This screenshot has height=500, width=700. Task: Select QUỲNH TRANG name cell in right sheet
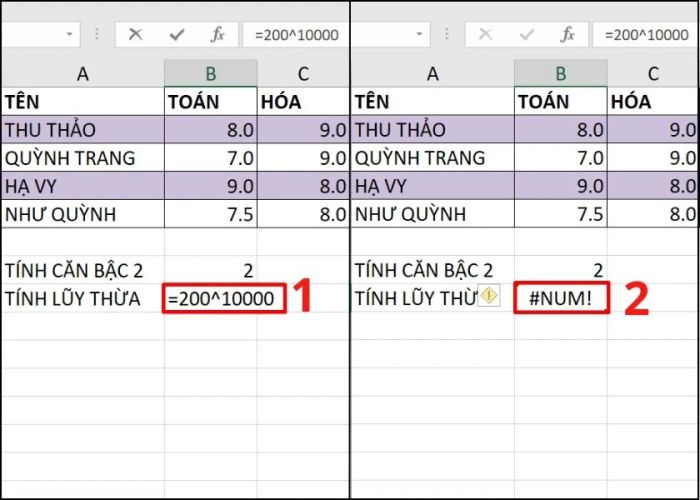click(x=433, y=158)
